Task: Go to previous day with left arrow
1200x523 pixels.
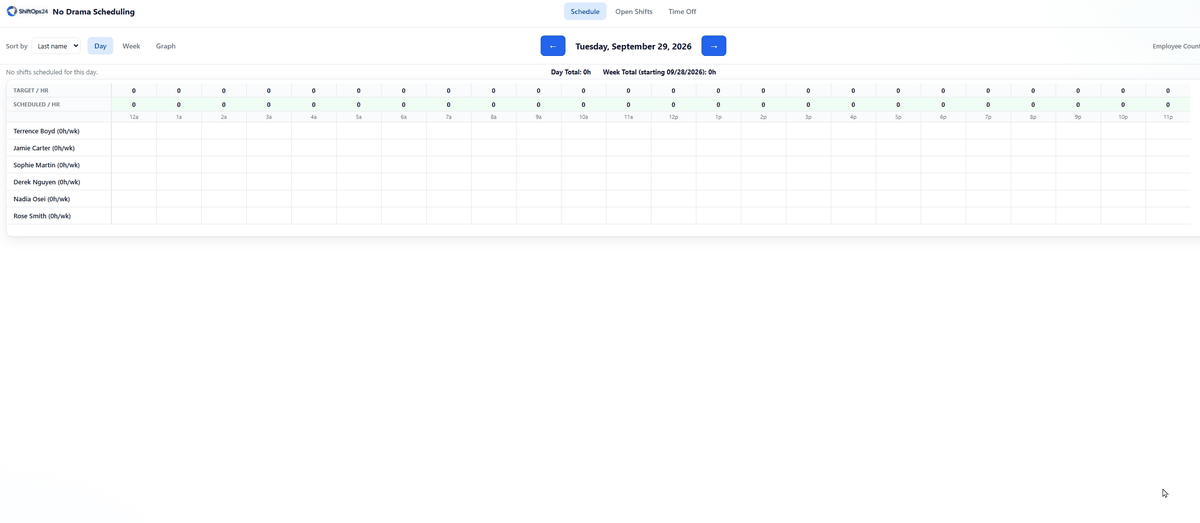Action: click(x=553, y=46)
